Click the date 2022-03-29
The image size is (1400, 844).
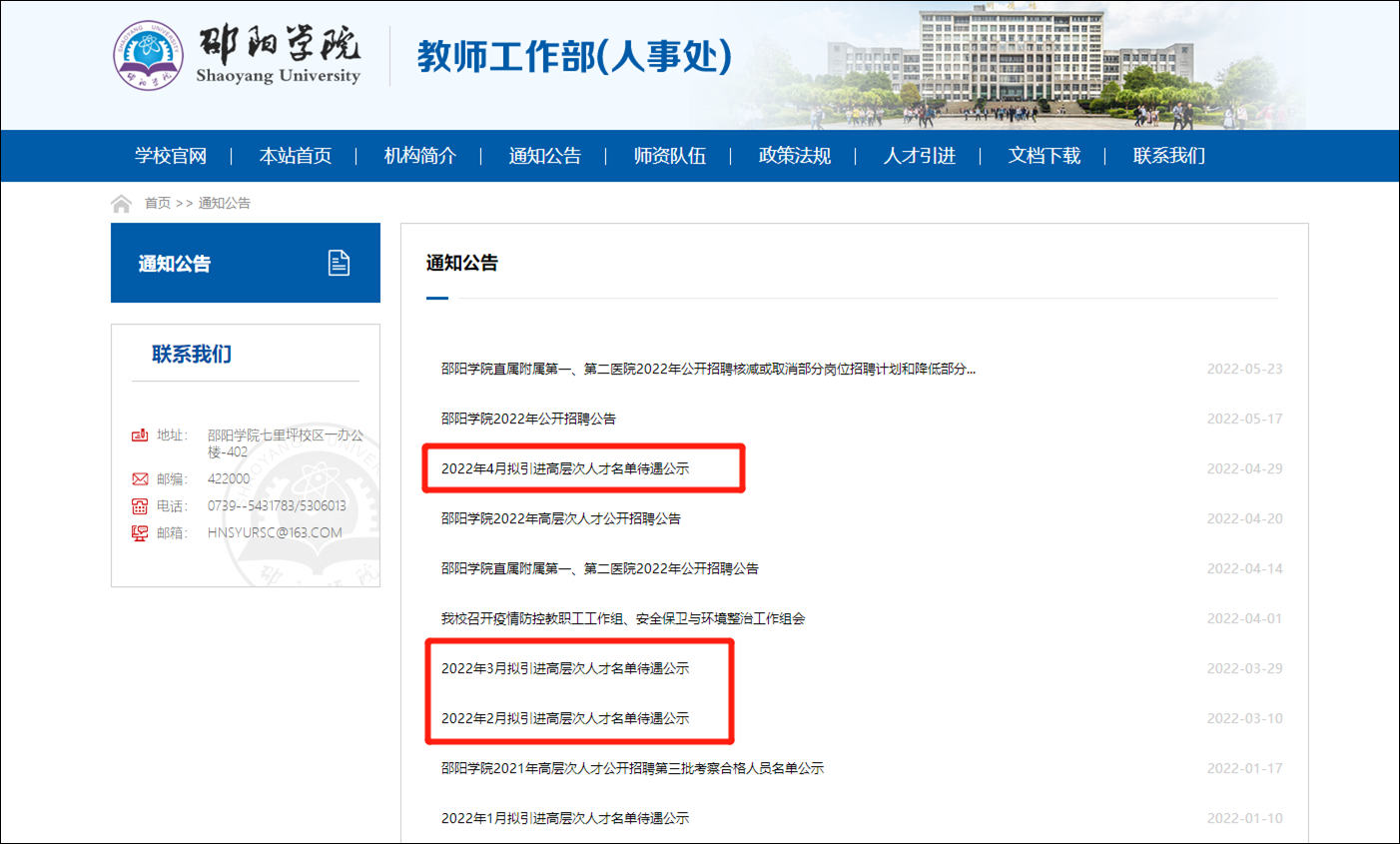(1244, 668)
